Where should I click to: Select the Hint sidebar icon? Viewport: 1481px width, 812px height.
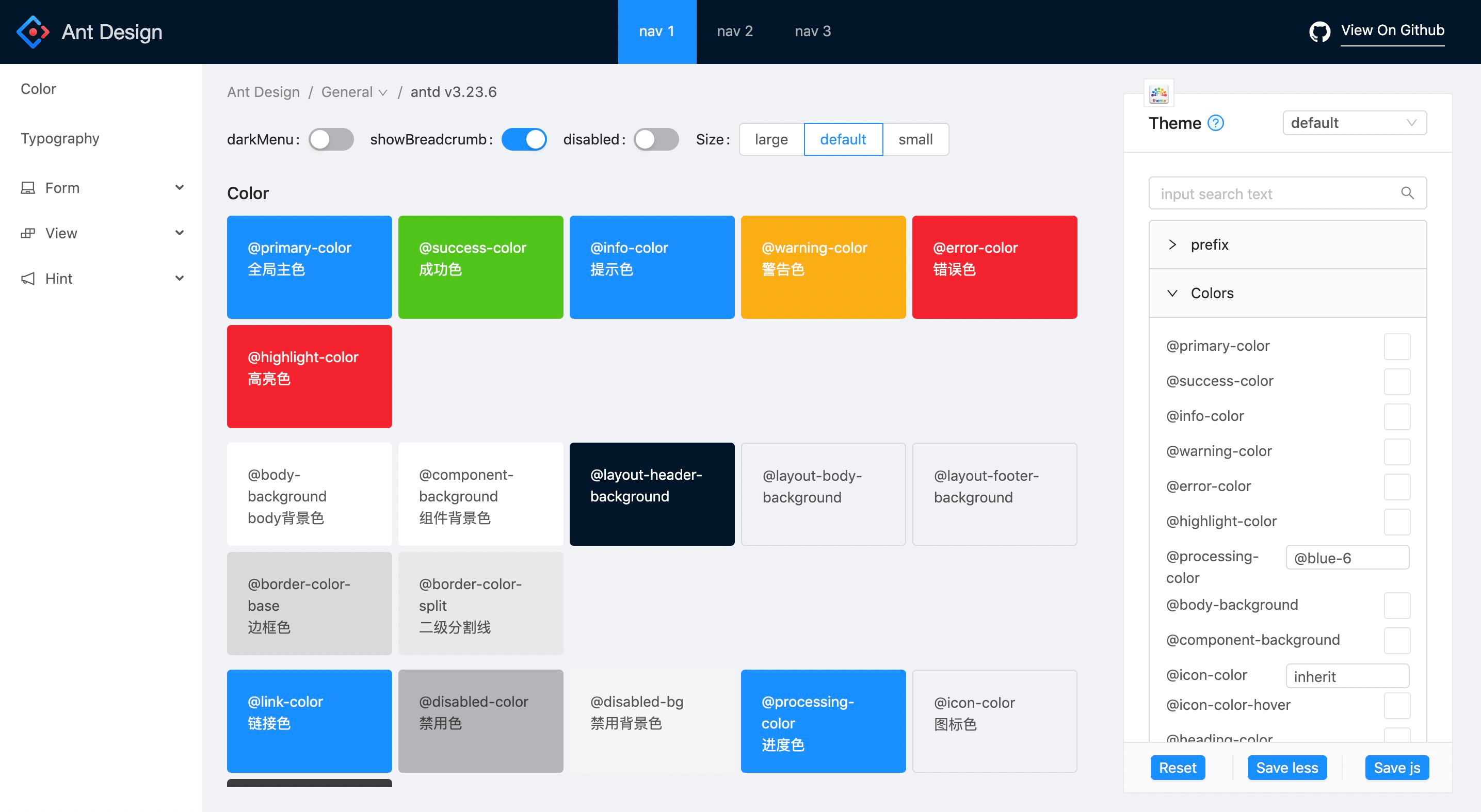pos(27,279)
